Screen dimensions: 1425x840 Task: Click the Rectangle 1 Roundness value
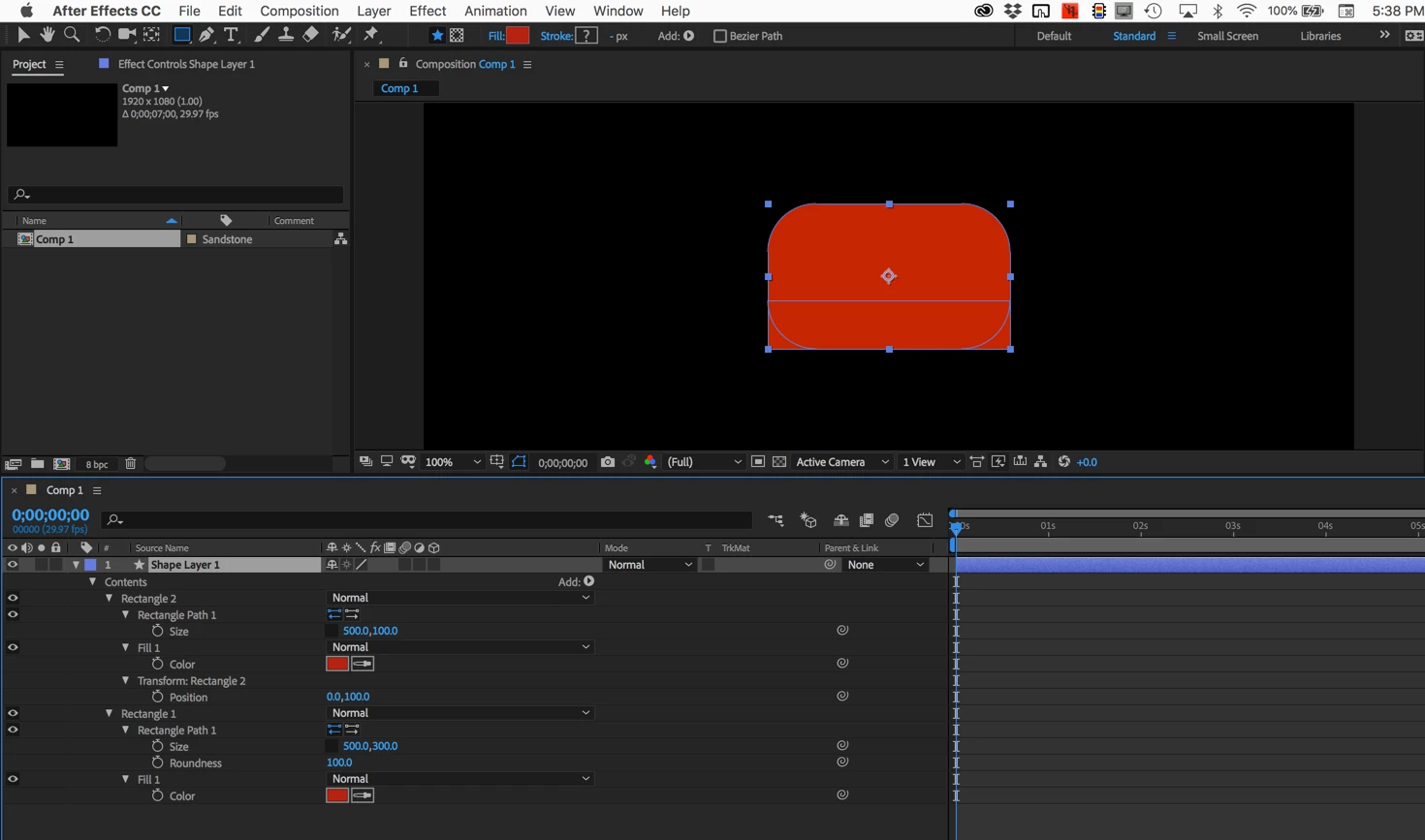point(339,762)
